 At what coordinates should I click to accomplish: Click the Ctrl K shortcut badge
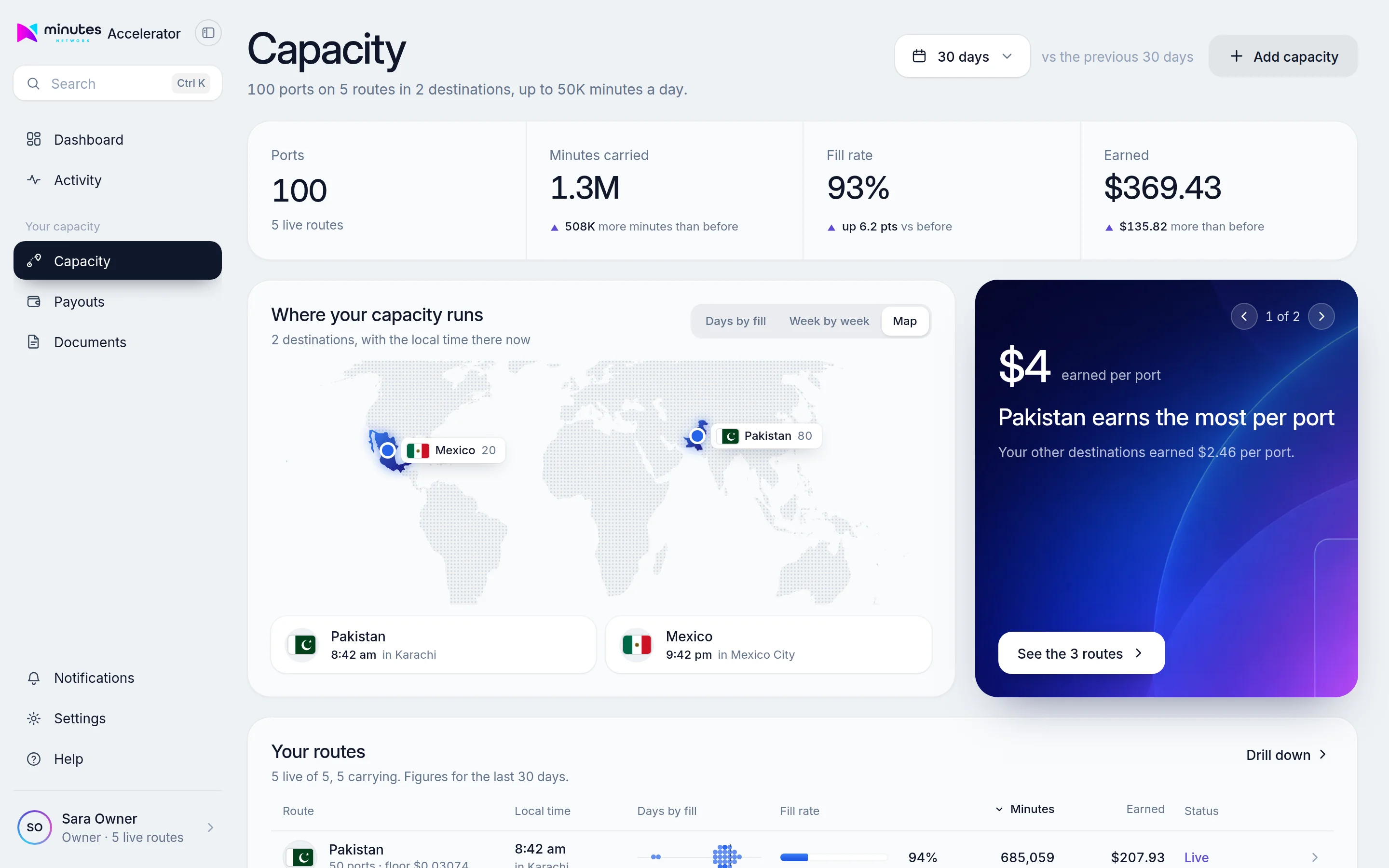(x=191, y=83)
